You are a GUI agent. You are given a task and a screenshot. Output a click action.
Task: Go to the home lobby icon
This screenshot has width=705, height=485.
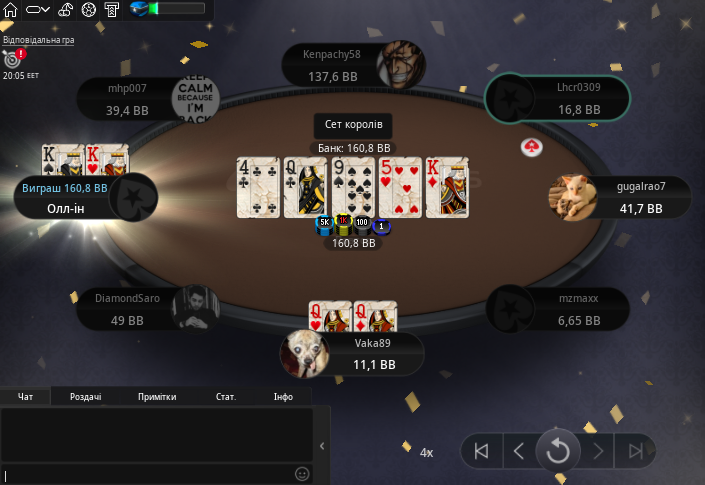click(x=10, y=9)
